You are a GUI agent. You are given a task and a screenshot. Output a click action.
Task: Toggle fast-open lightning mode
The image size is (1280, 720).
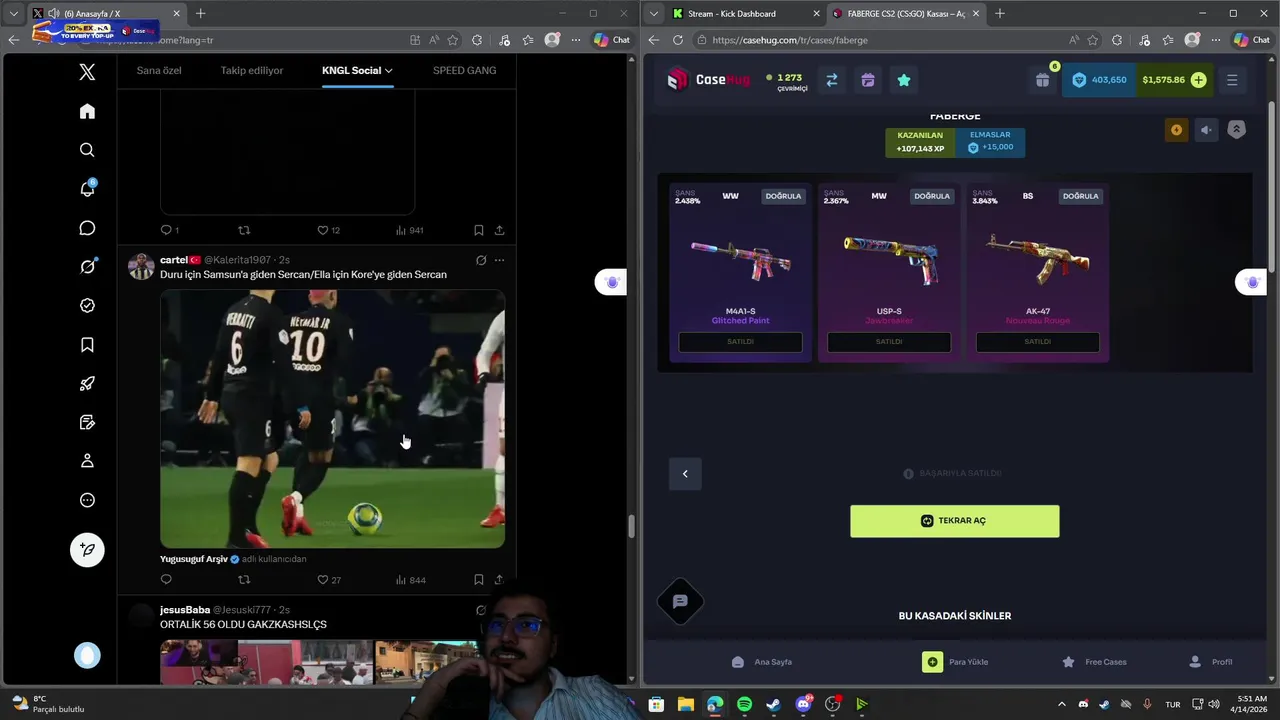1176,130
